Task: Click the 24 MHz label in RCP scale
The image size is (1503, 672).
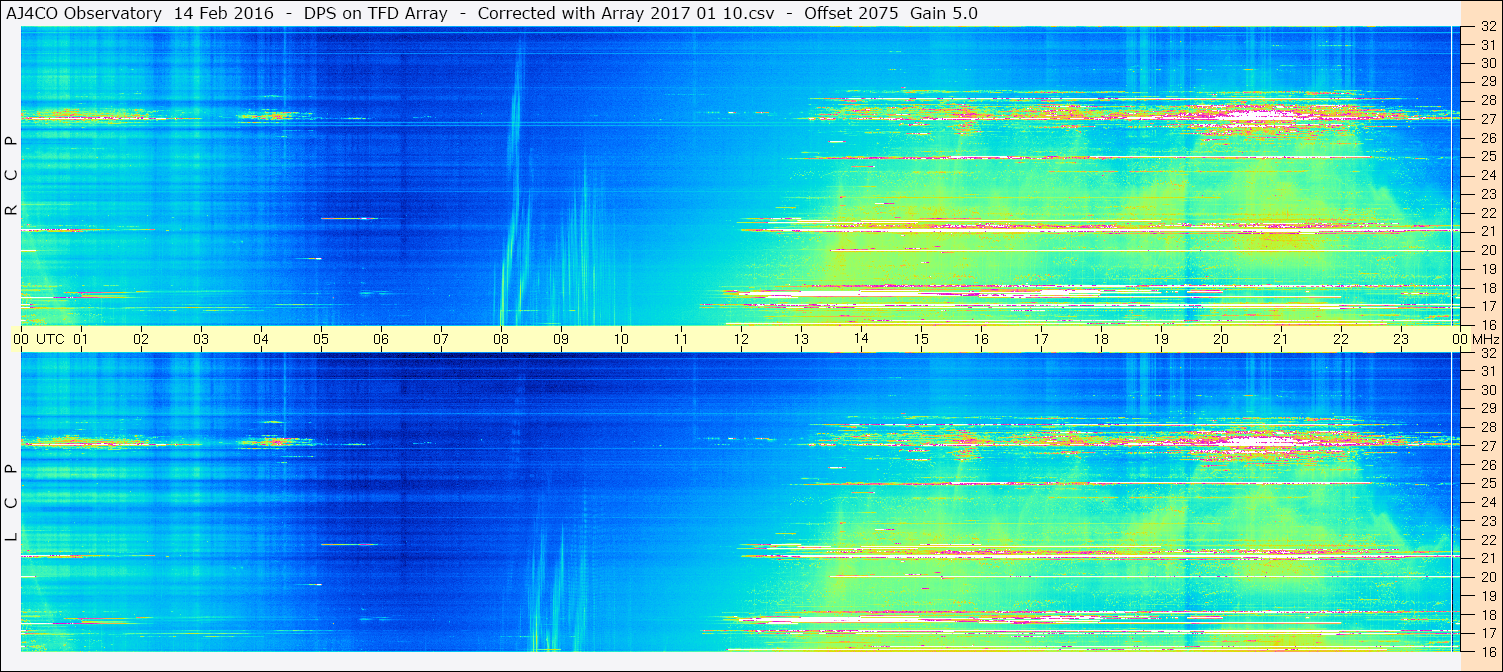Action: pos(1487,175)
